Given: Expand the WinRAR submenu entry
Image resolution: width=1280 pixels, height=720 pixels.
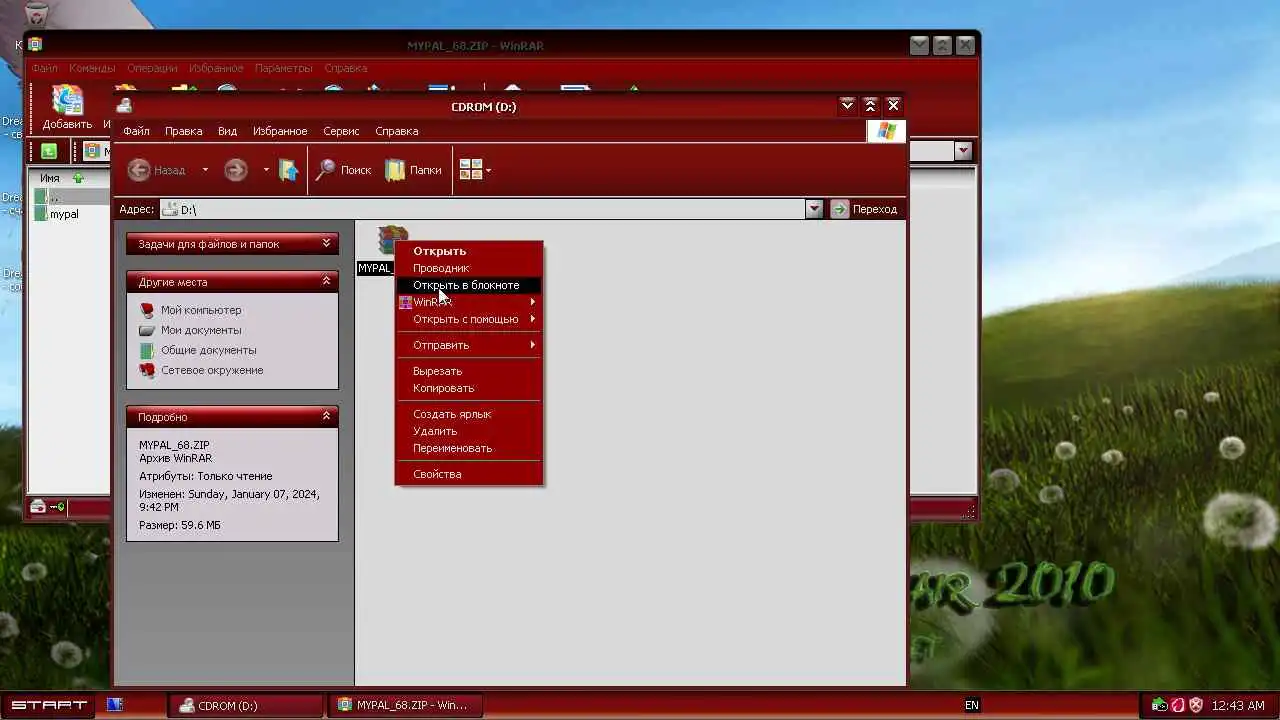Looking at the screenshot, I should coord(469,302).
